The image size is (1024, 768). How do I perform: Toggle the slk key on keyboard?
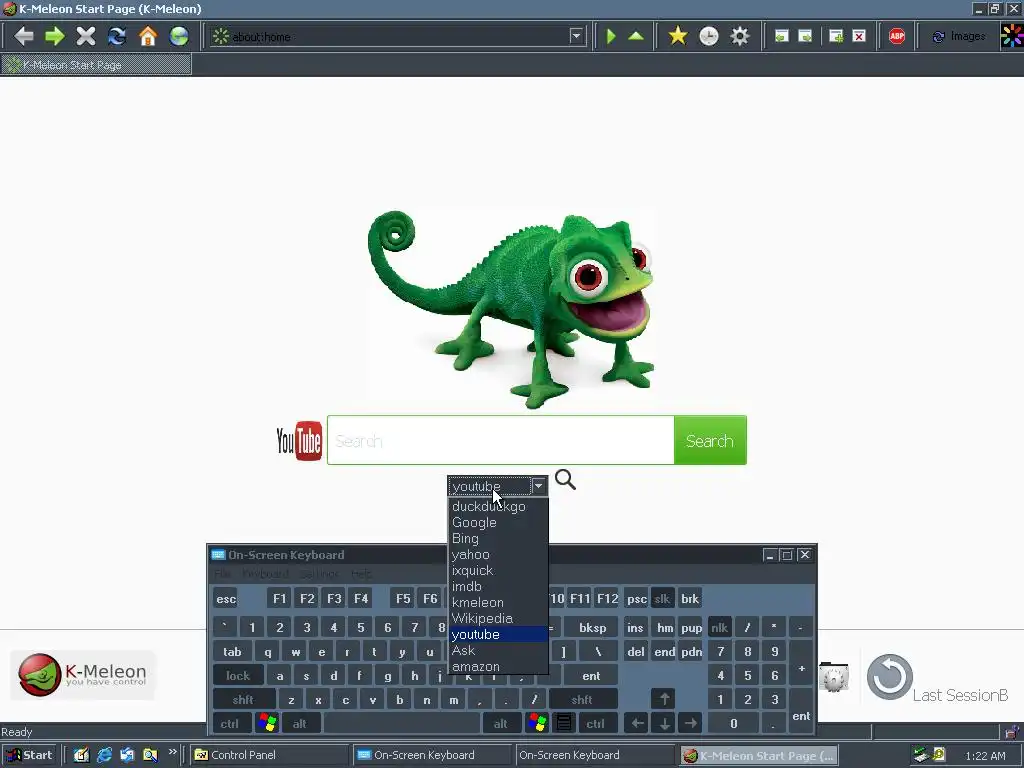[662, 598]
